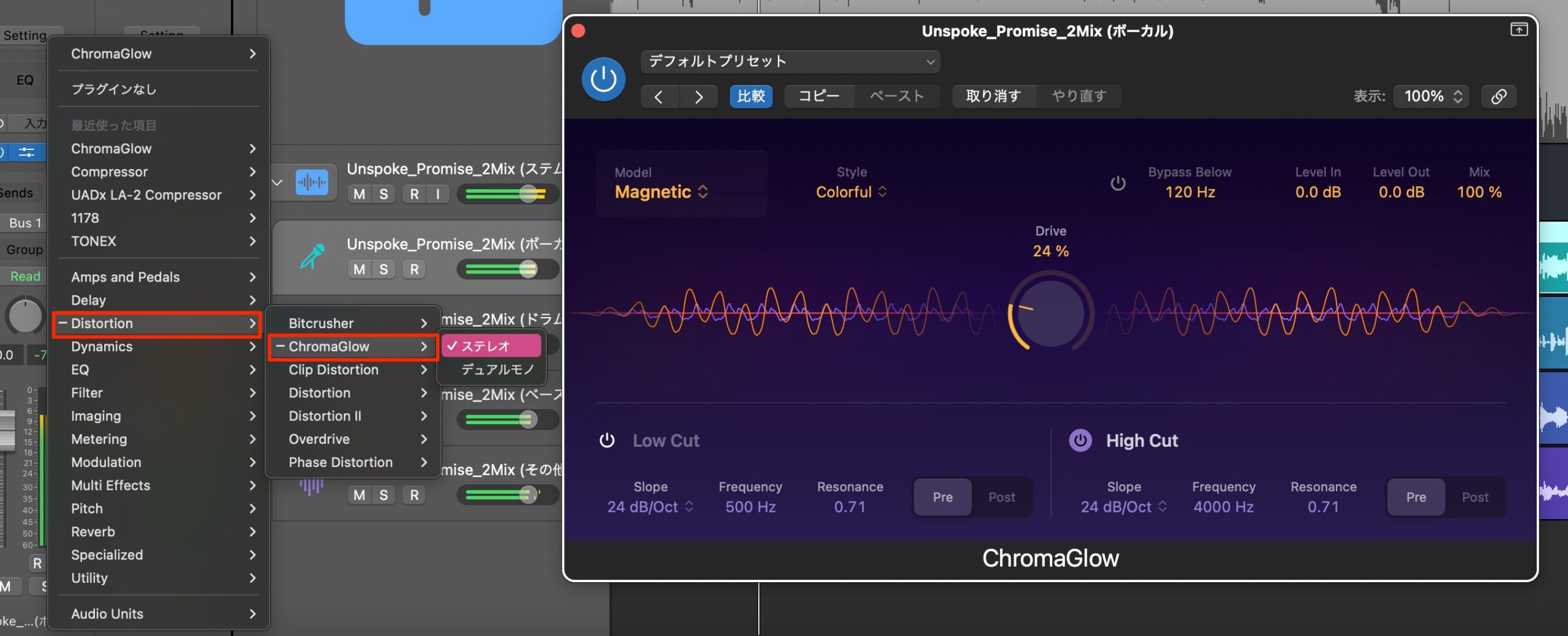Select High Cut Post button

click(x=1475, y=497)
